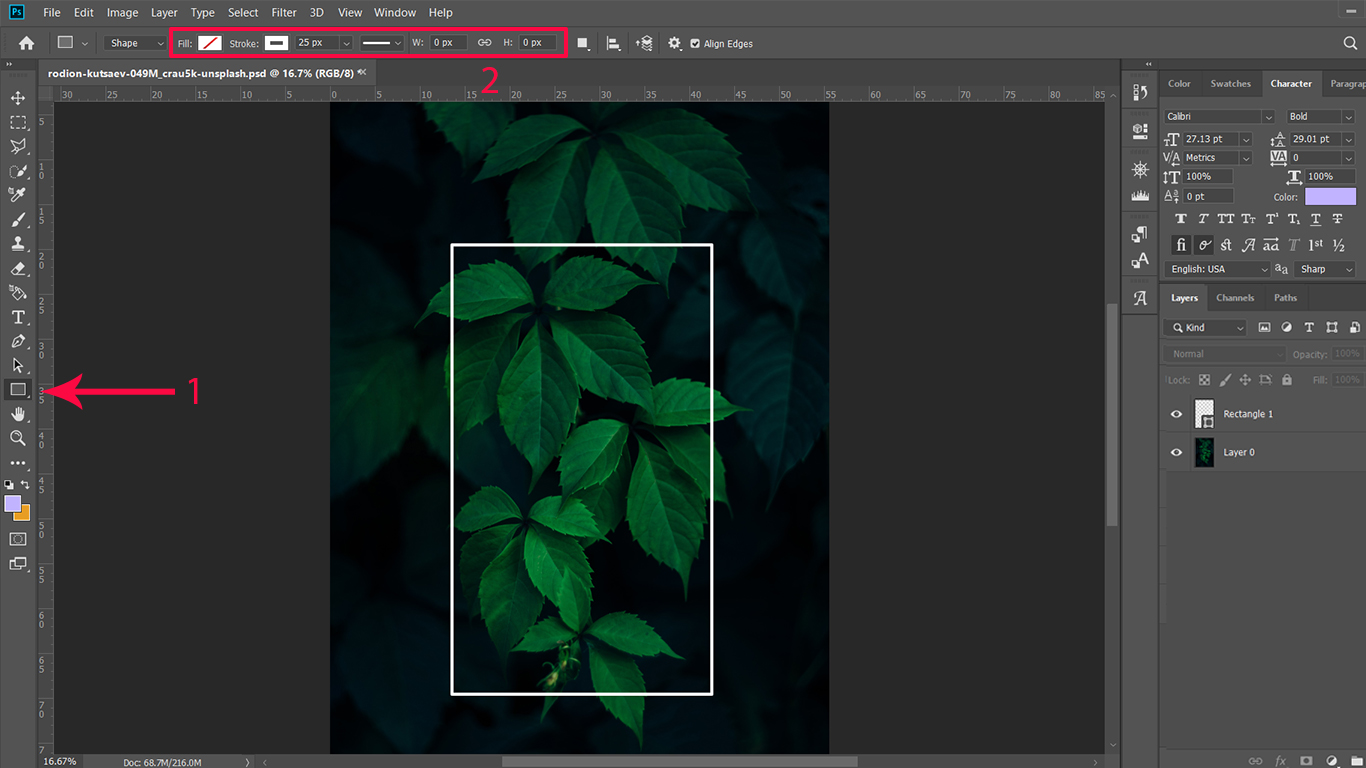Open the Shape tool mode dropdown
The image size is (1366, 768).
136,43
